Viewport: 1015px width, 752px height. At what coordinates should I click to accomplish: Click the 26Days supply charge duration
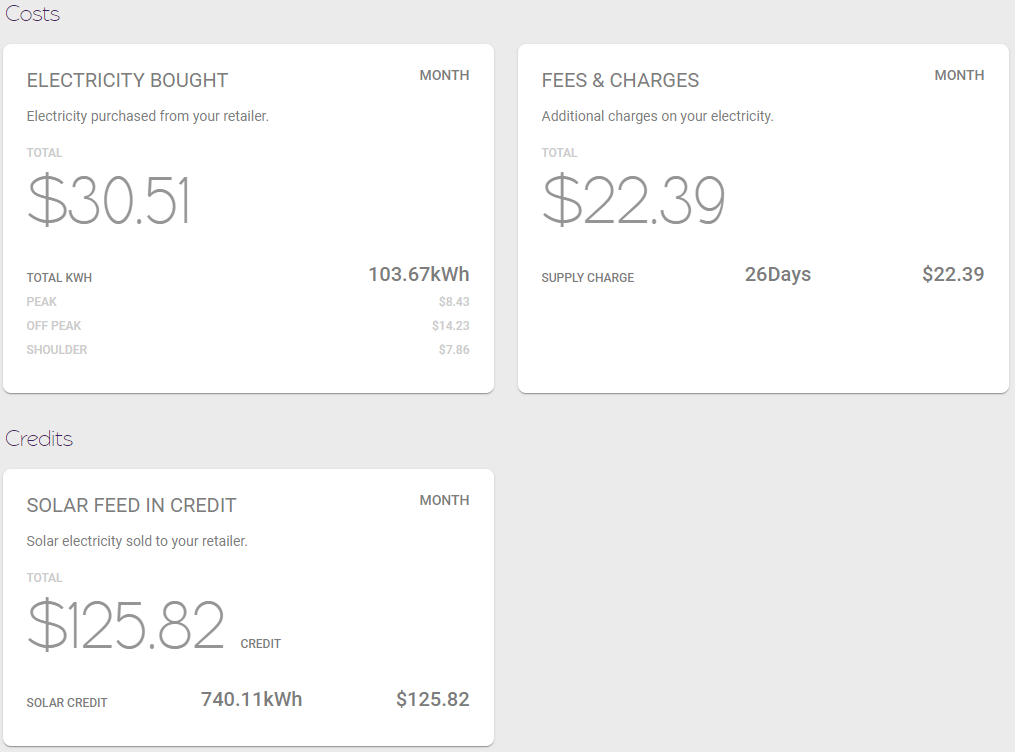(778, 274)
